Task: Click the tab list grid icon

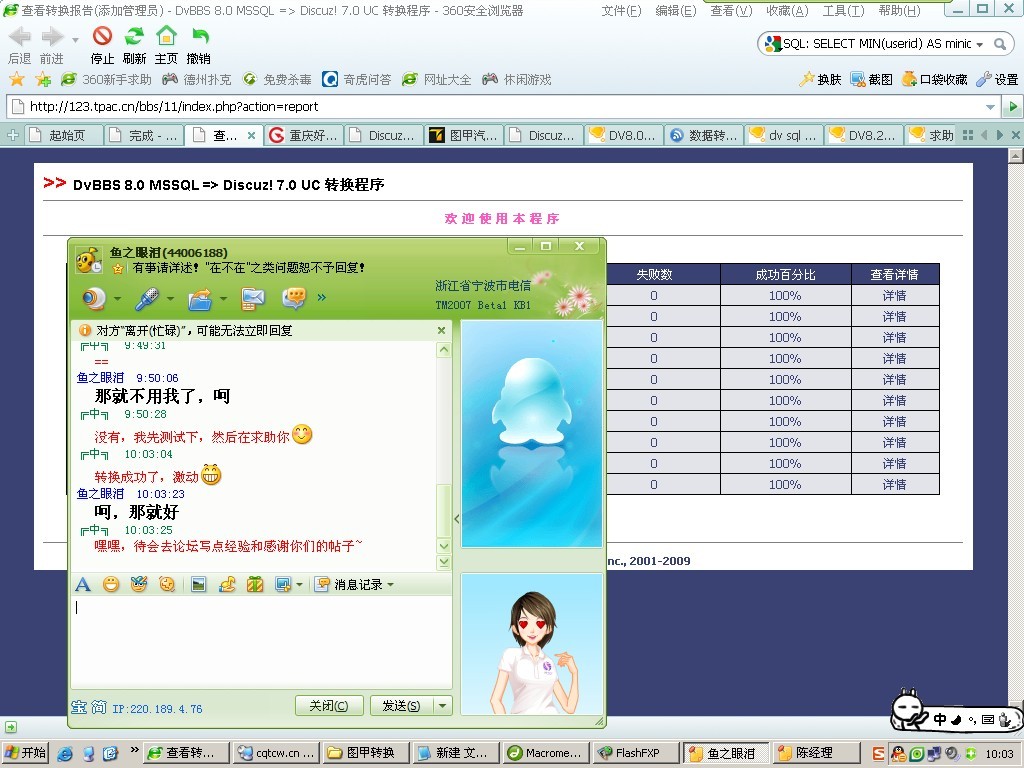Action: tap(968, 135)
